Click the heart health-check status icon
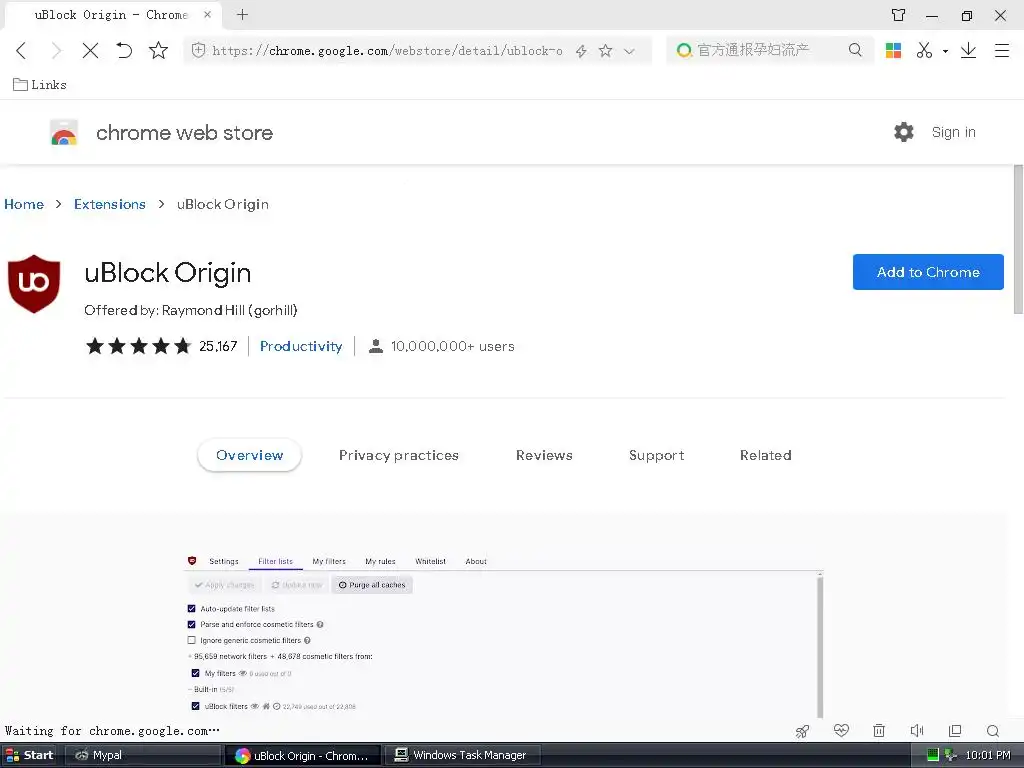Viewport: 1024px width, 768px height. coord(841,730)
